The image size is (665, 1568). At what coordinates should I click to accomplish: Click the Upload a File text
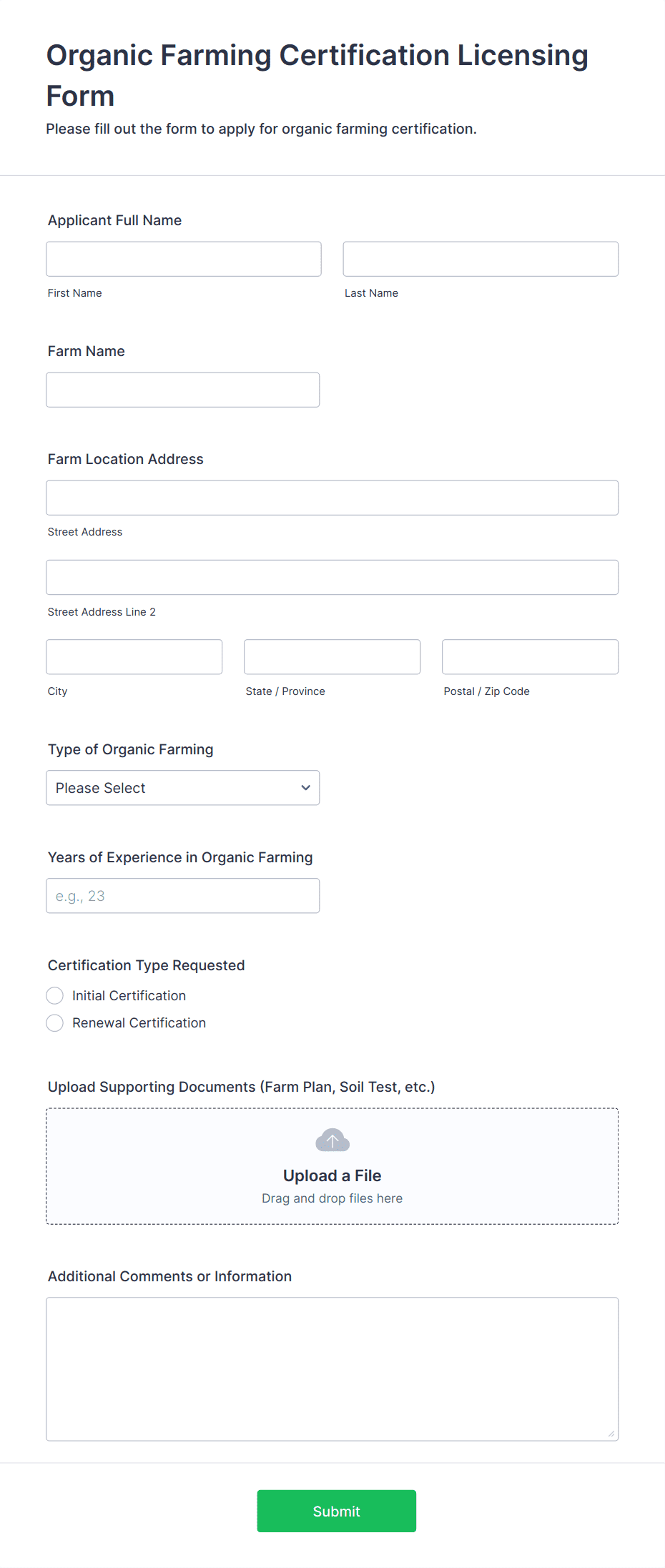click(332, 1175)
